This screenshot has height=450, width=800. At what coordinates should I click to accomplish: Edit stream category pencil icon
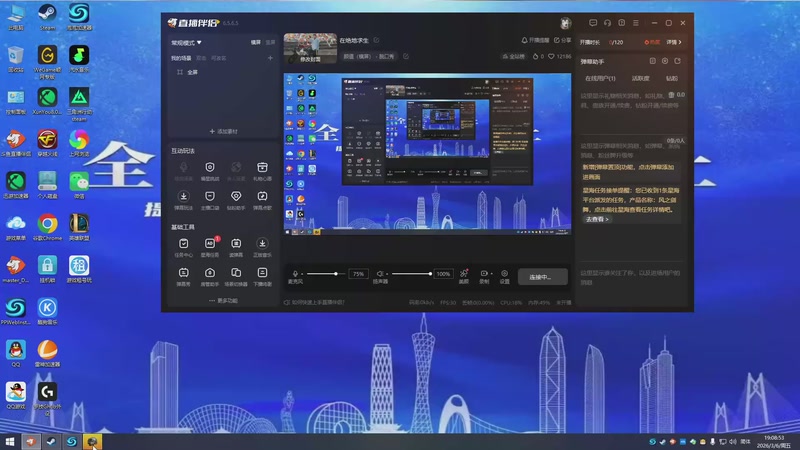tap(406, 56)
